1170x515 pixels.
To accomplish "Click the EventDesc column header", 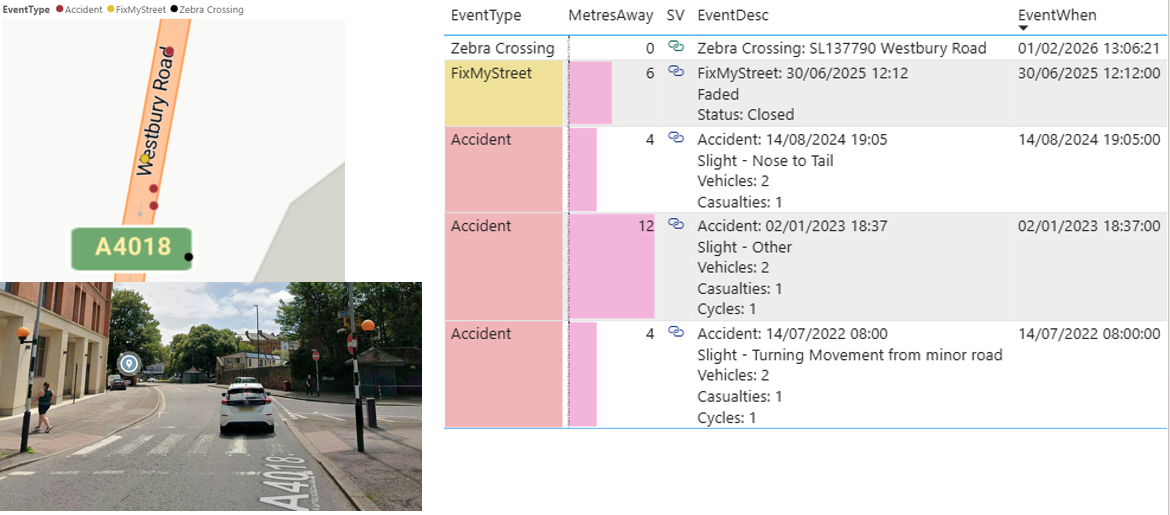I will click(732, 16).
